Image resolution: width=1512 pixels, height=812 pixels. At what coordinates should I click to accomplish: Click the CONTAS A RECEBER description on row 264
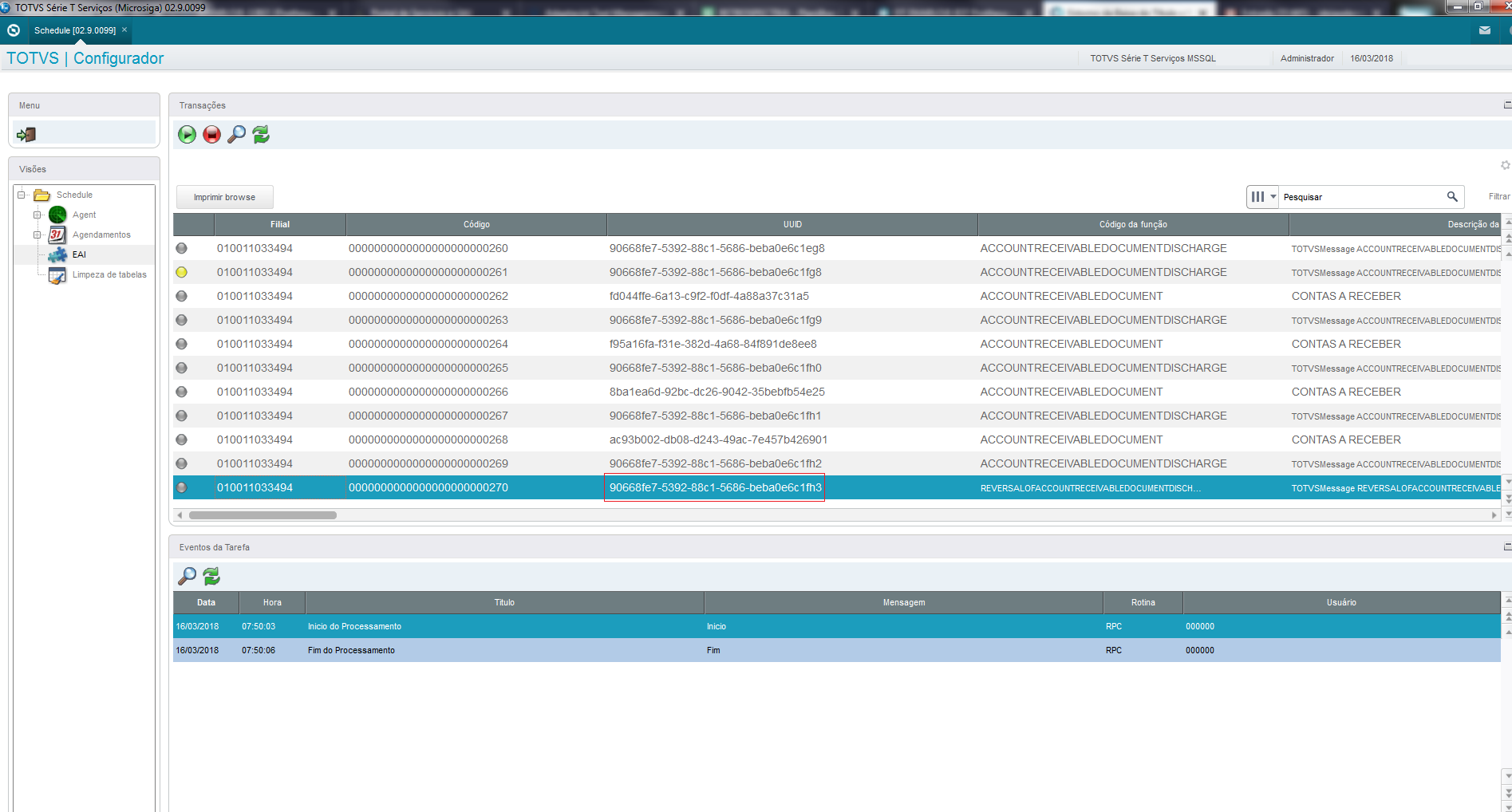click(x=1346, y=344)
